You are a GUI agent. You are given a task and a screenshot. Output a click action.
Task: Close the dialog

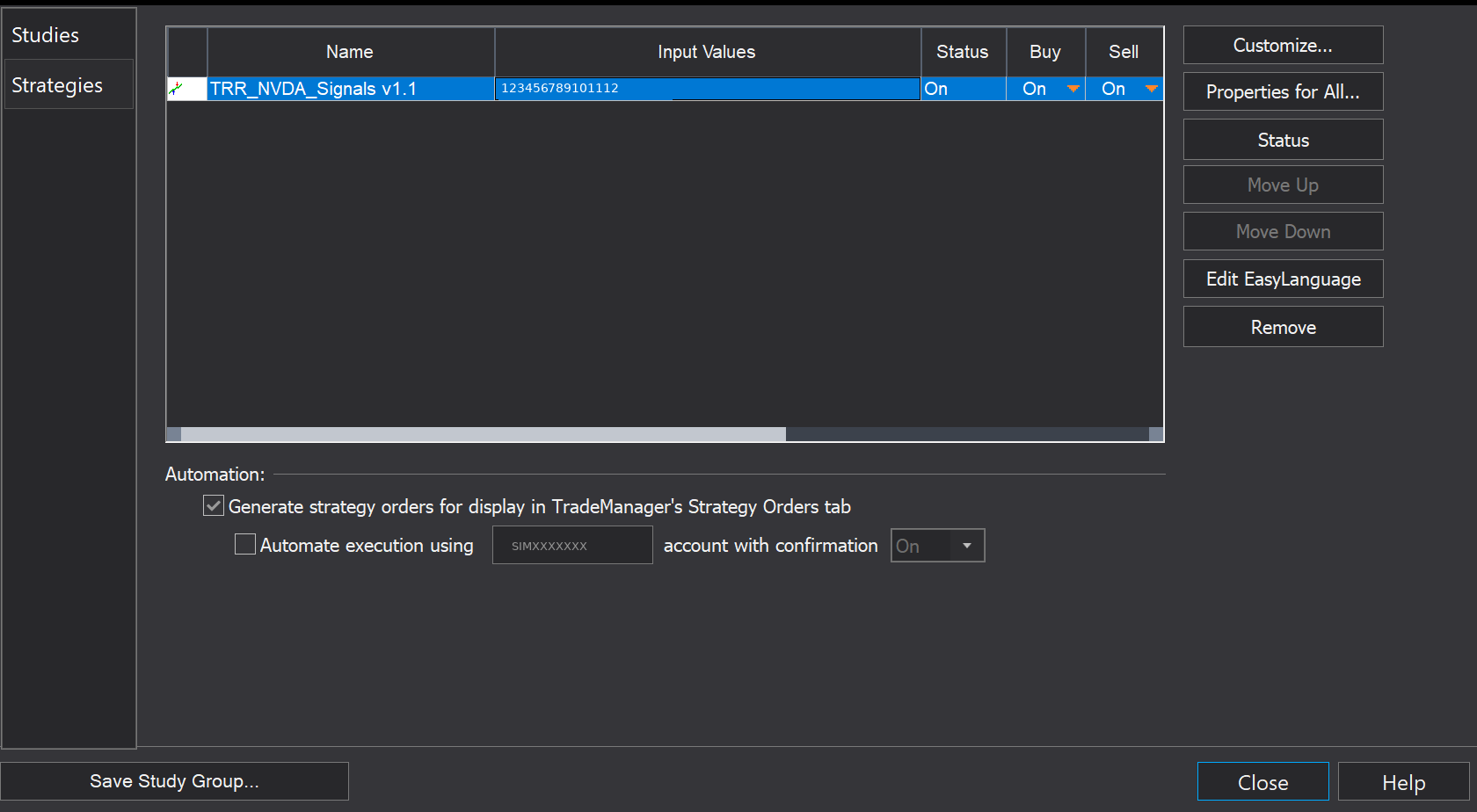click(1263, 782)
